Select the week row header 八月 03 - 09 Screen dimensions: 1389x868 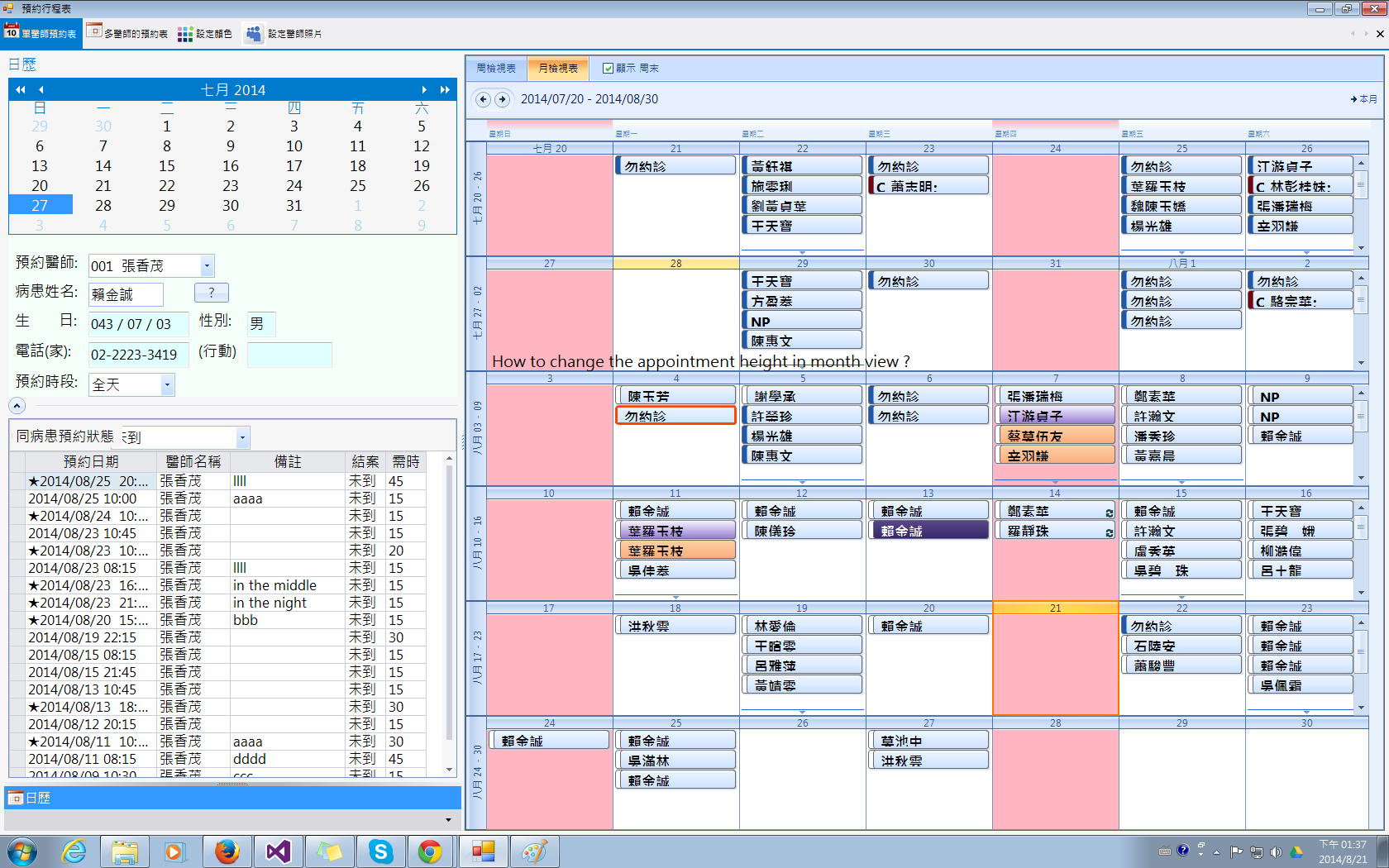[x=477, y=428]
